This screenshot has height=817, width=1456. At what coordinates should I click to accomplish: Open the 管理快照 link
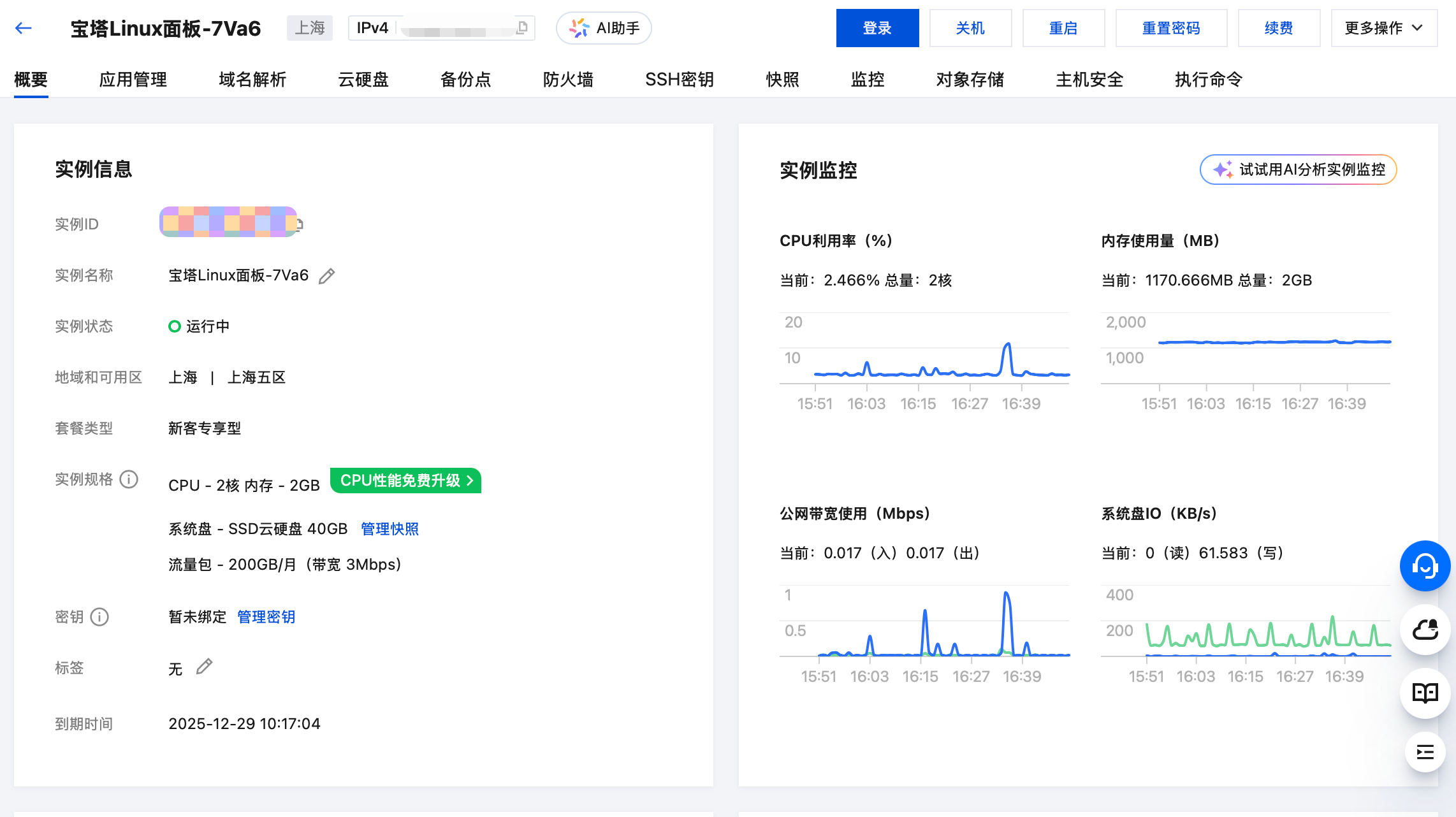coord(389,529)
